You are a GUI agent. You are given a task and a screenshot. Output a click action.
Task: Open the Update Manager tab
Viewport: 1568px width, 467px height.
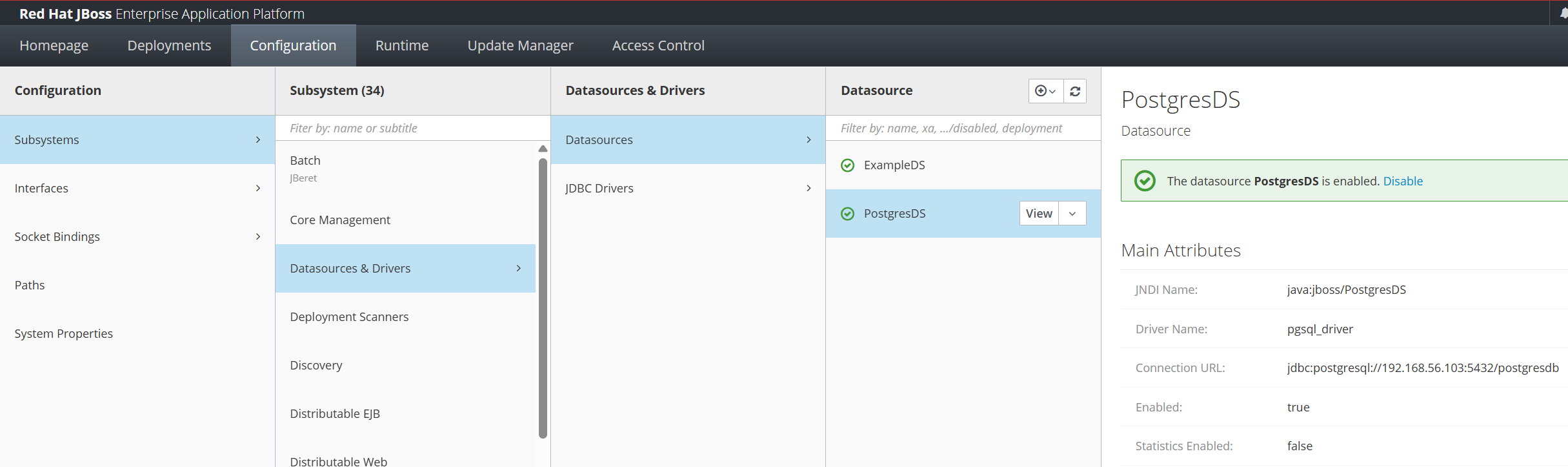520,46
